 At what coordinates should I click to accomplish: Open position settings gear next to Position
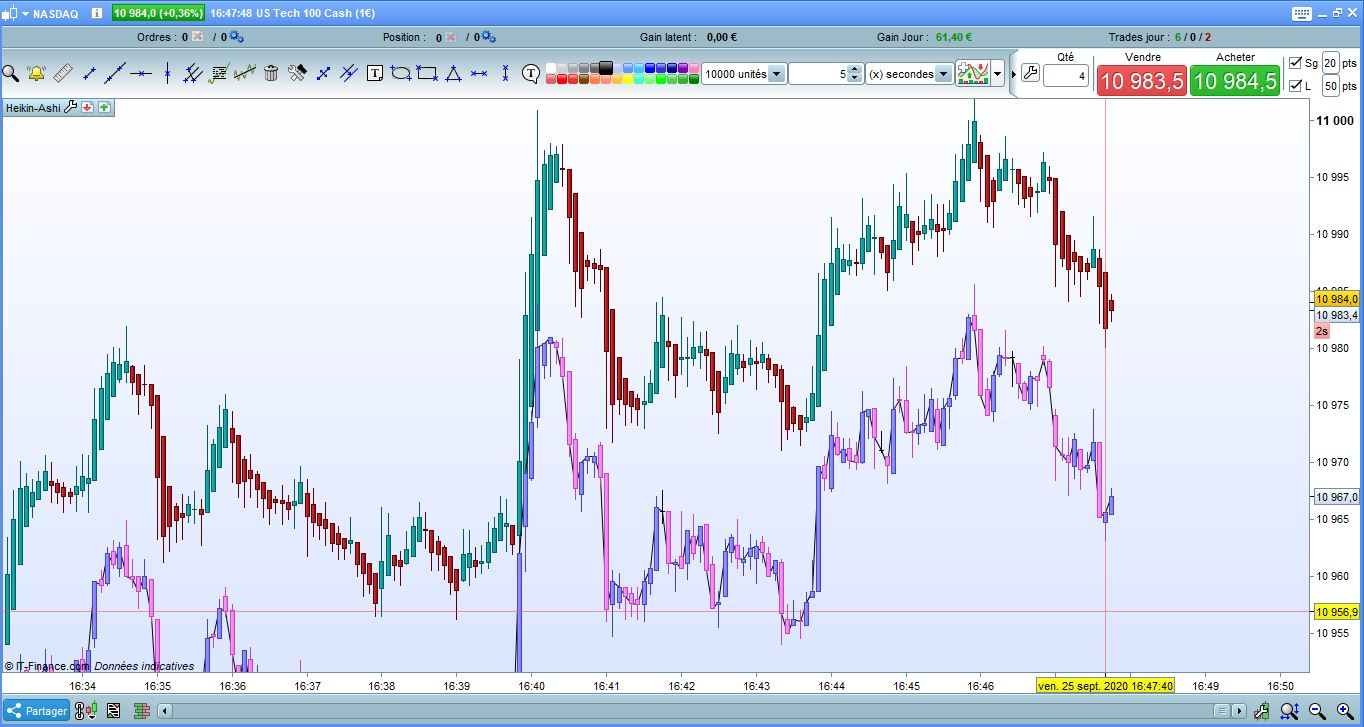488,37
